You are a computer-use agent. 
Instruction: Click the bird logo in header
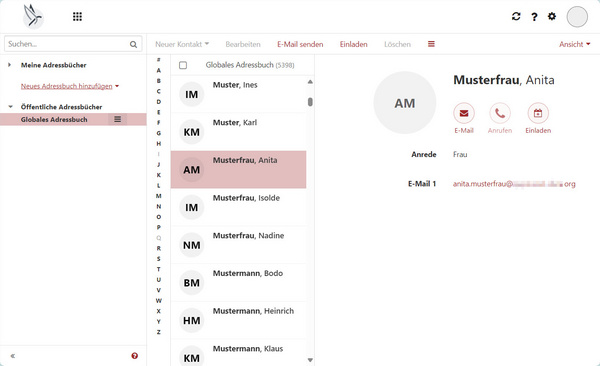click(x=33, y=16)
